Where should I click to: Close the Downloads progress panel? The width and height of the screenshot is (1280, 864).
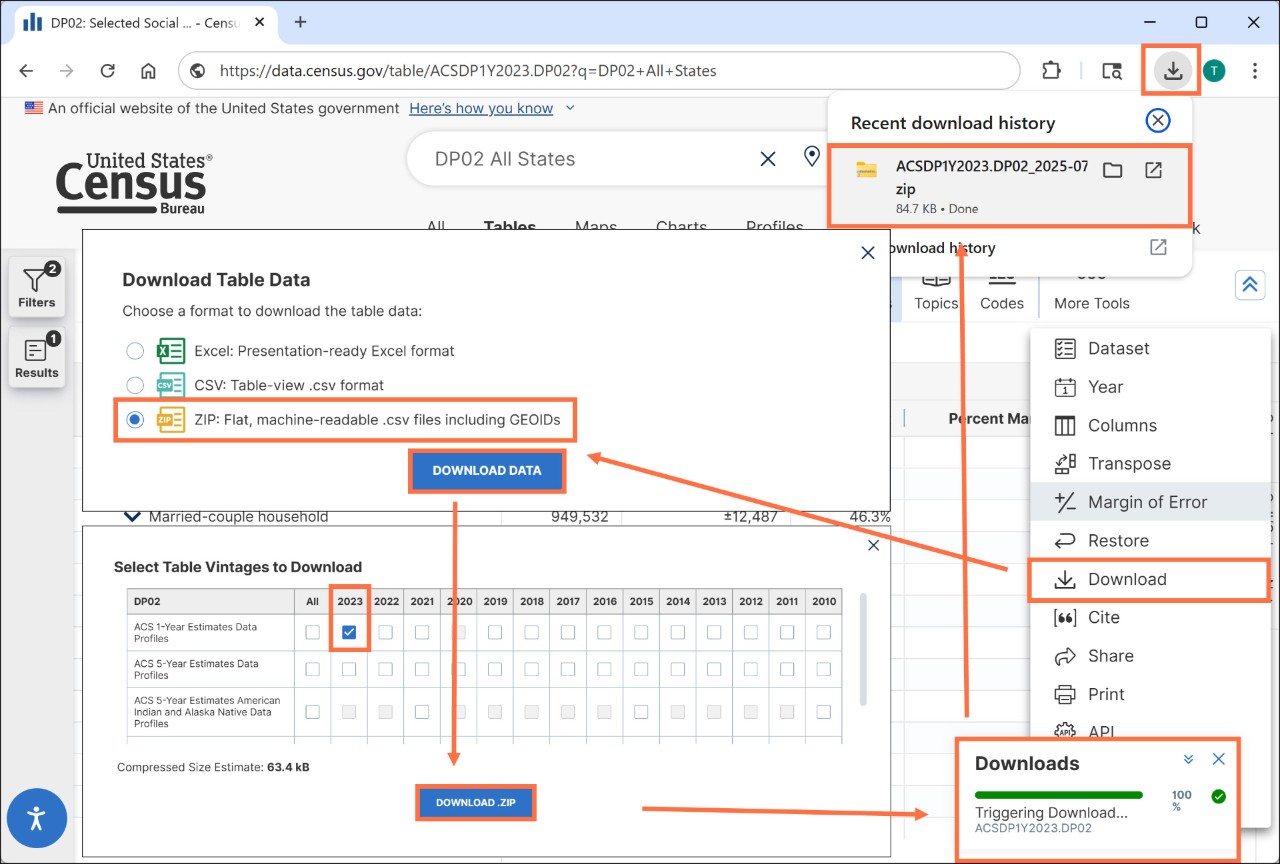pyautogui.click(x=1218, y=759)
